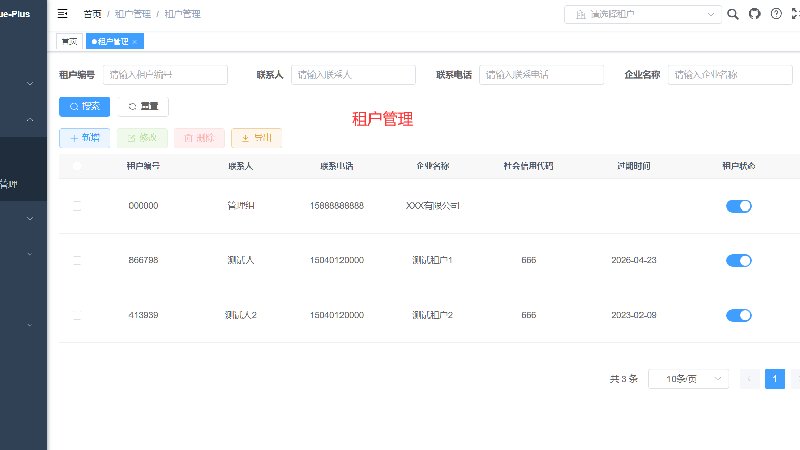Tick the checkbox for tenant 866798
The height and width of the screenshot is (450, 800).
point(77,260)
